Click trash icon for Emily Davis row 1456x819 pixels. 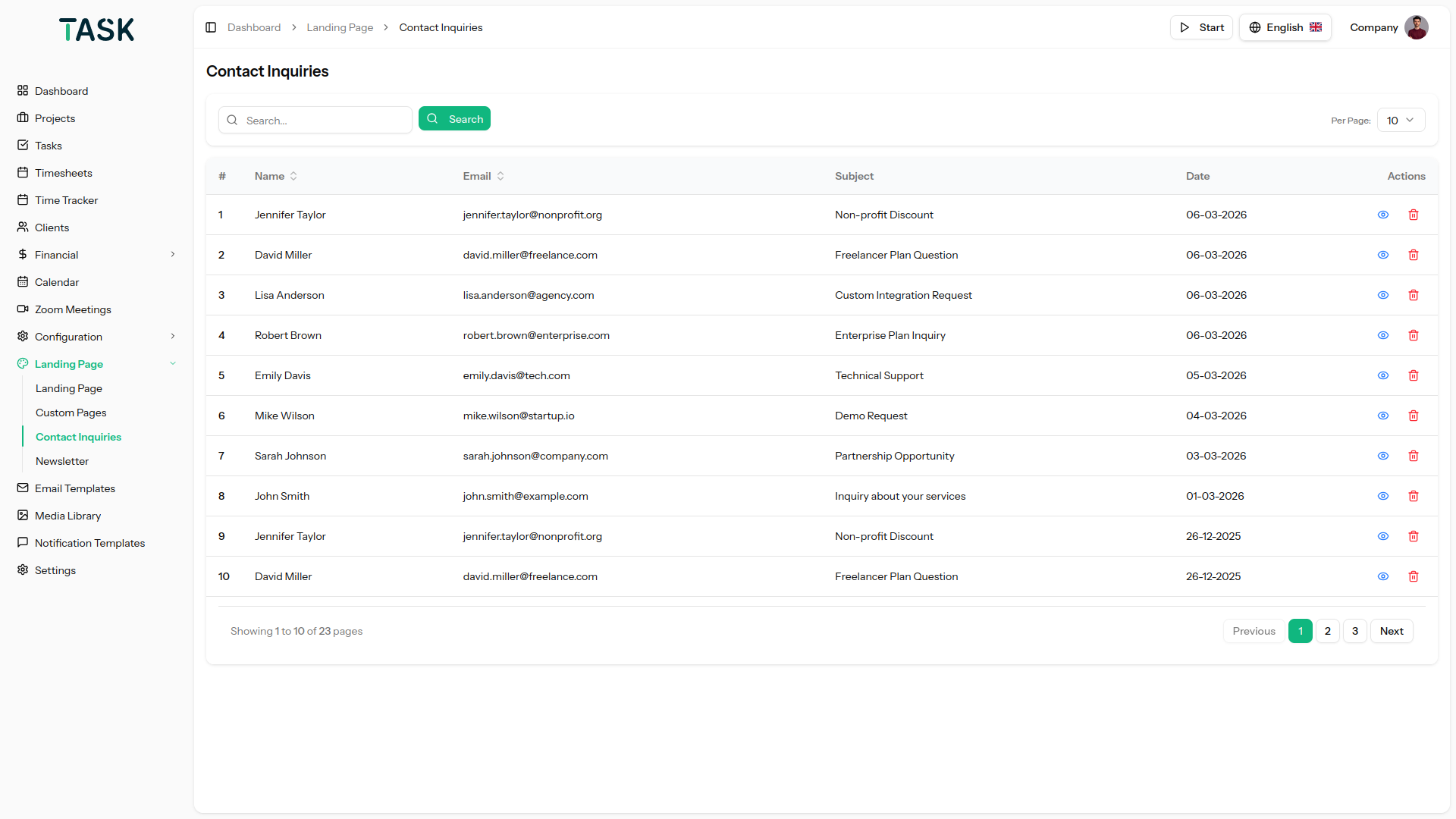pos(1413,375)
